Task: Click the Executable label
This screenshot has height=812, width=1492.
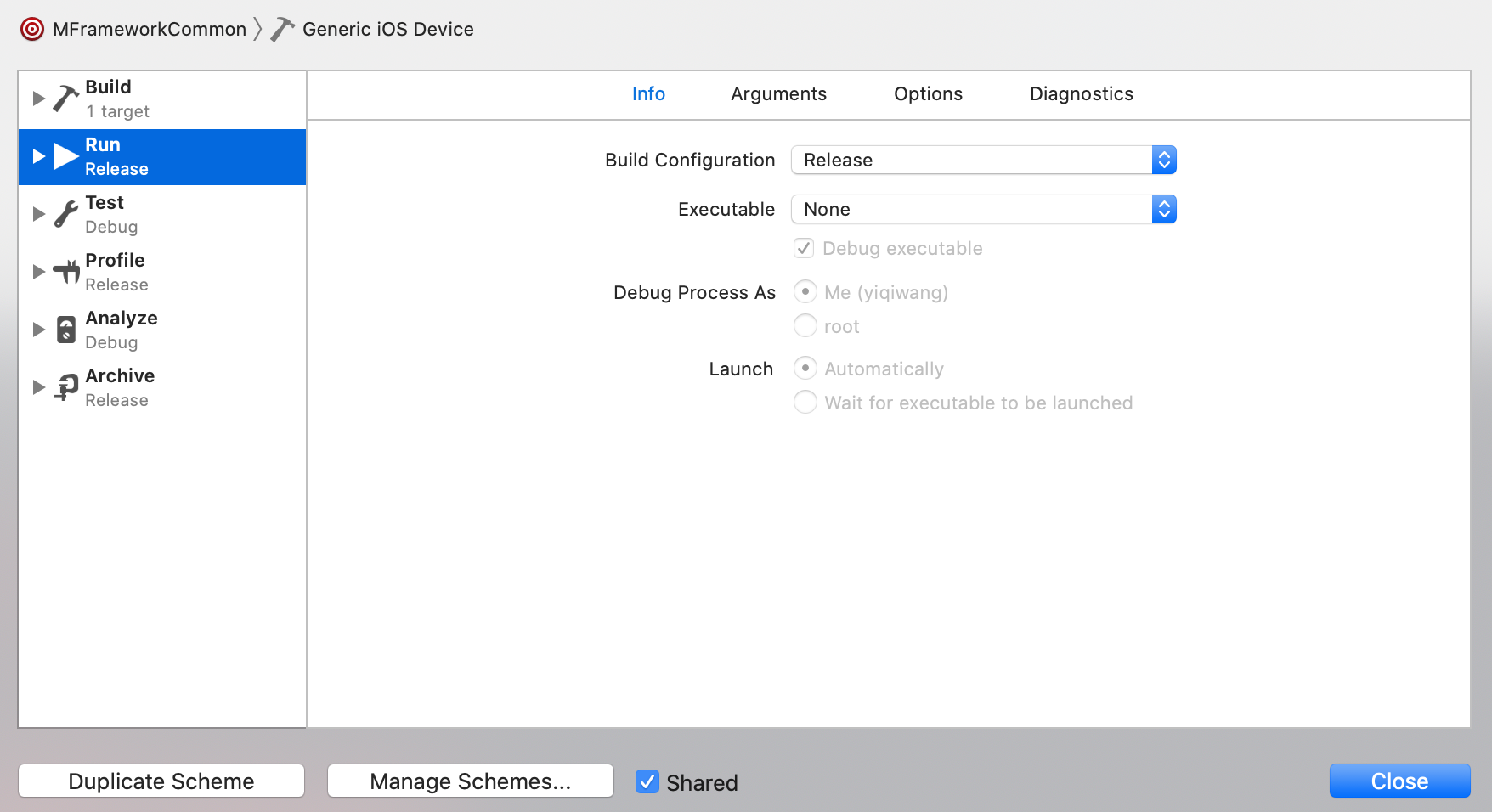Action: (726, 209)
